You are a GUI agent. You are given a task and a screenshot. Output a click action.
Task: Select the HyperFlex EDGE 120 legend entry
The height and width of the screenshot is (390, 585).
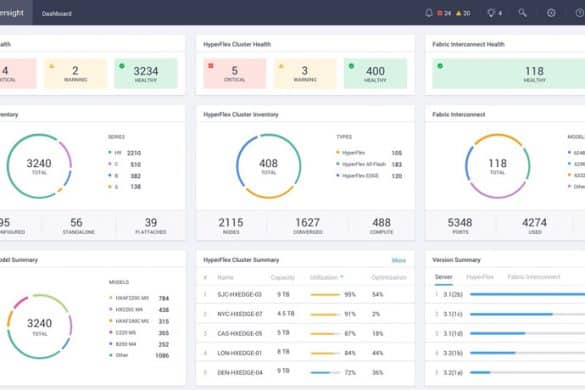[369, 176]
